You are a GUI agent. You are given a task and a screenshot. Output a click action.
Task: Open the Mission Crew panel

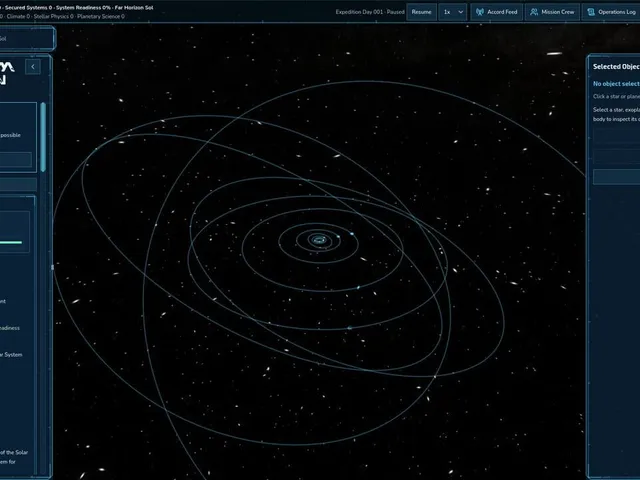point(552,12)
